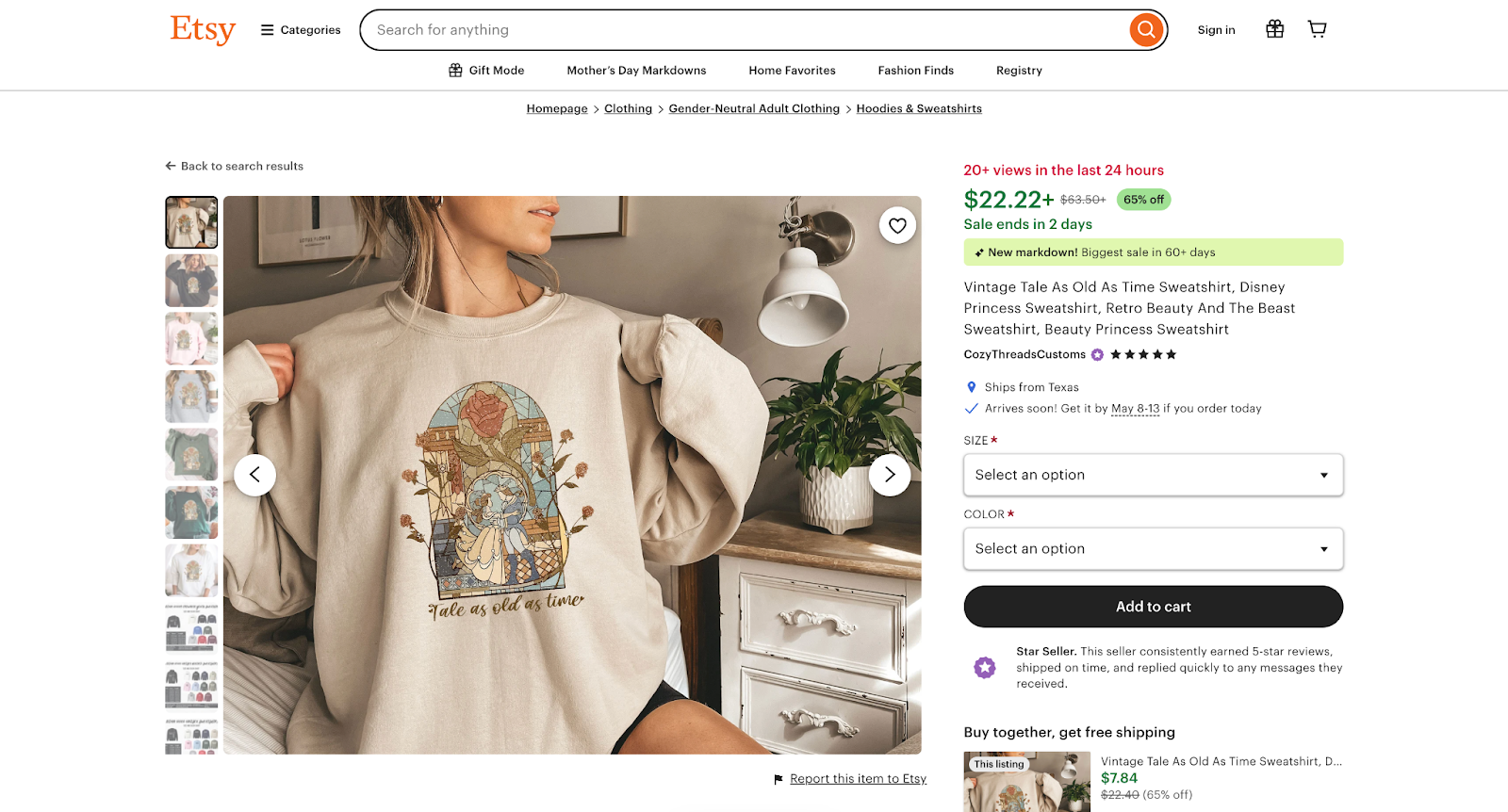Image resolution: width=1508 pixels, height=812 pixels.
Task: Select the pink sweatshirt thumbnail
Action: coord(190,338)
